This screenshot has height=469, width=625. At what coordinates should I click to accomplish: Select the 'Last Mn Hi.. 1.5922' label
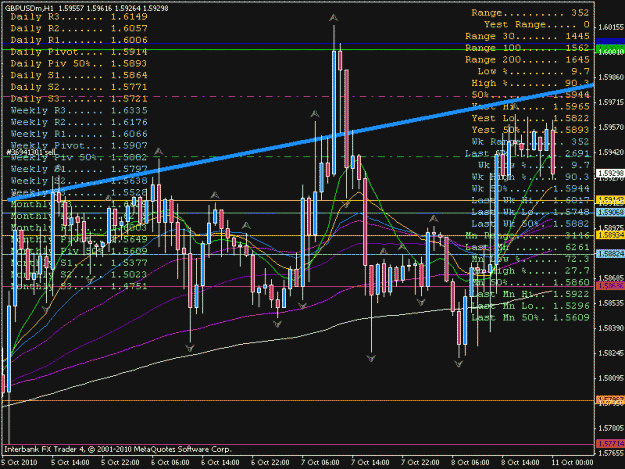[531, 294]
